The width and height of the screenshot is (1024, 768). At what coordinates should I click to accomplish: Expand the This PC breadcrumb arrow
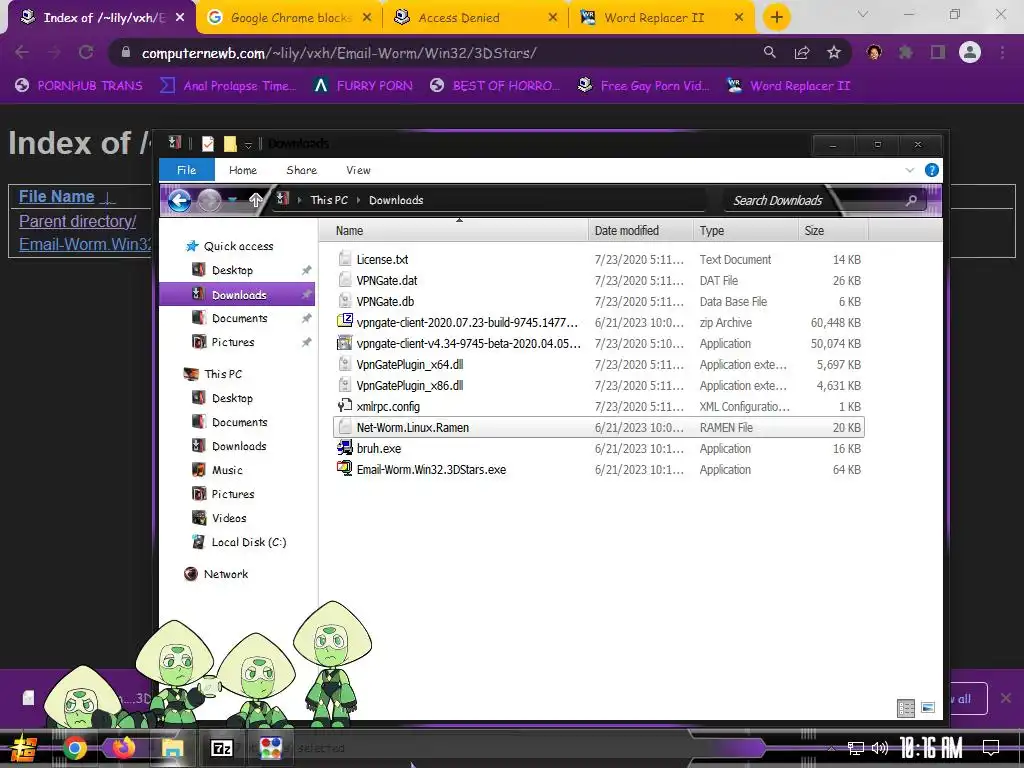tap(359, 200)
